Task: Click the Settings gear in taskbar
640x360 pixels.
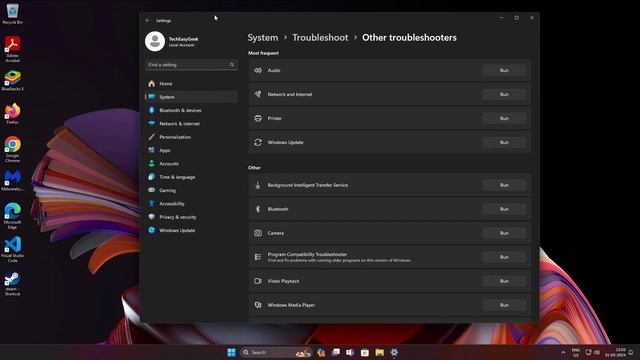Action: 394,352
